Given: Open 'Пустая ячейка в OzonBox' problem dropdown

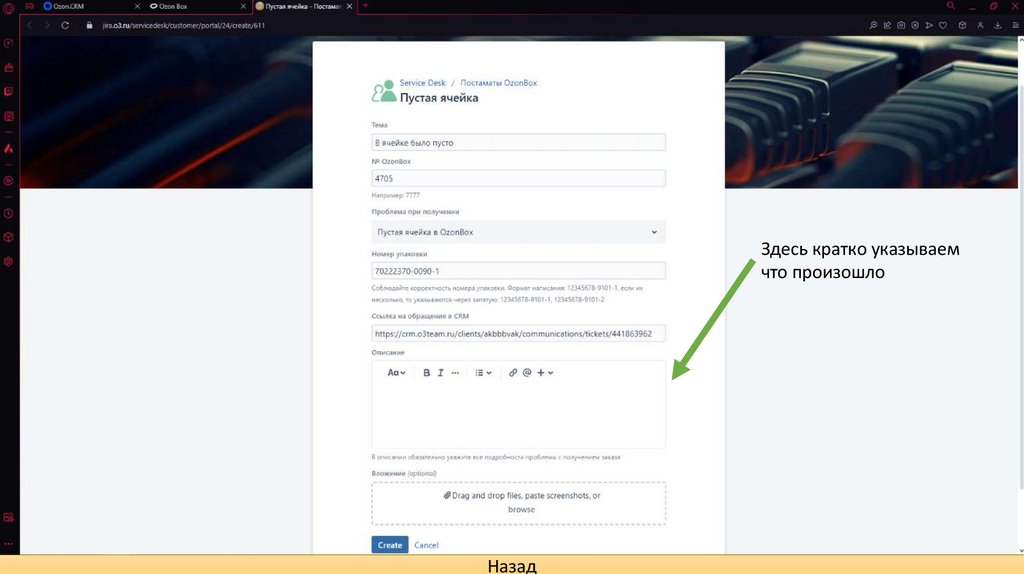Looking at the screenshot, I should pos(519,232).
